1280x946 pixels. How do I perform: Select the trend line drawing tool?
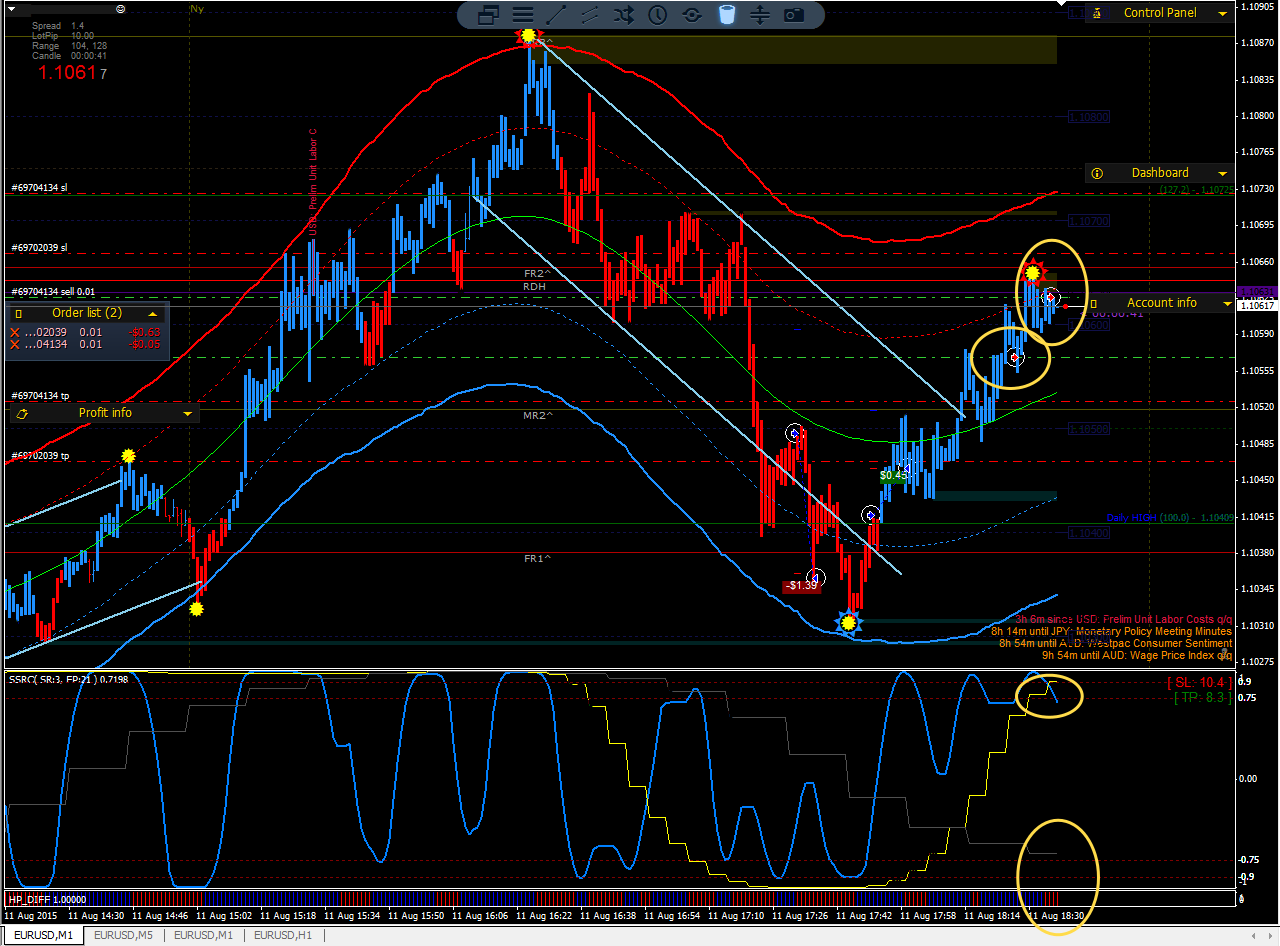[556, 15]
